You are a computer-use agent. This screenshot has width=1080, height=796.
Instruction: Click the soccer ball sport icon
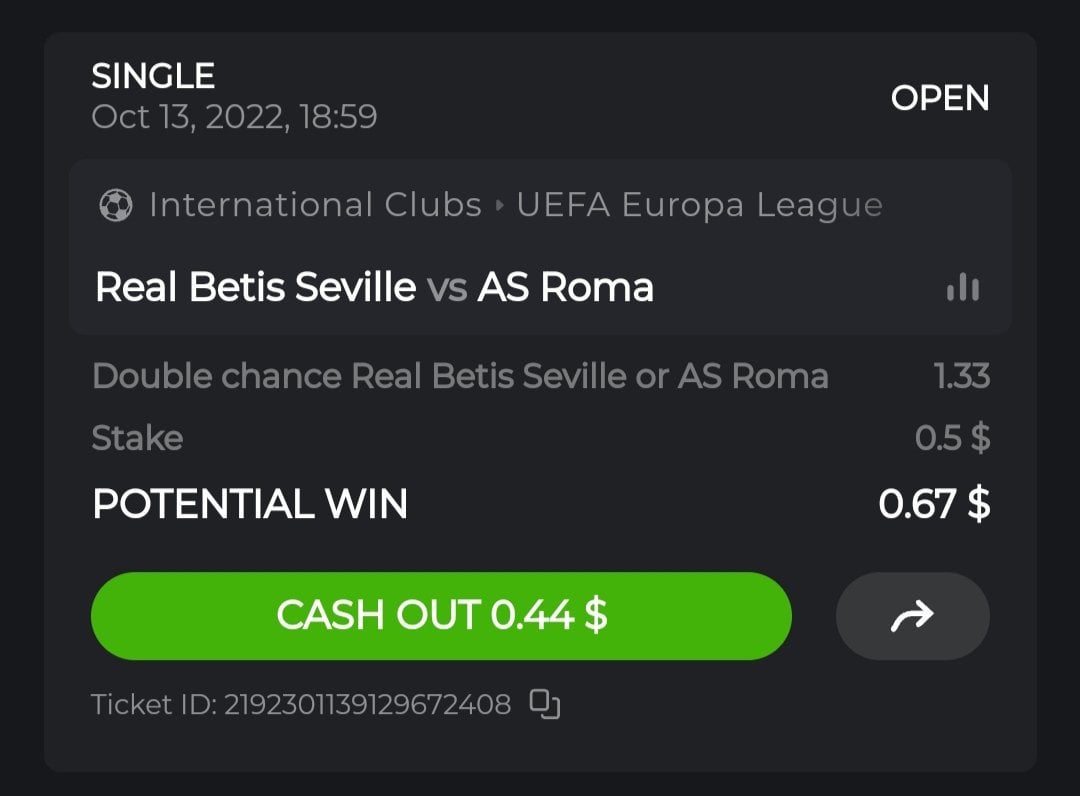(115, 206)
